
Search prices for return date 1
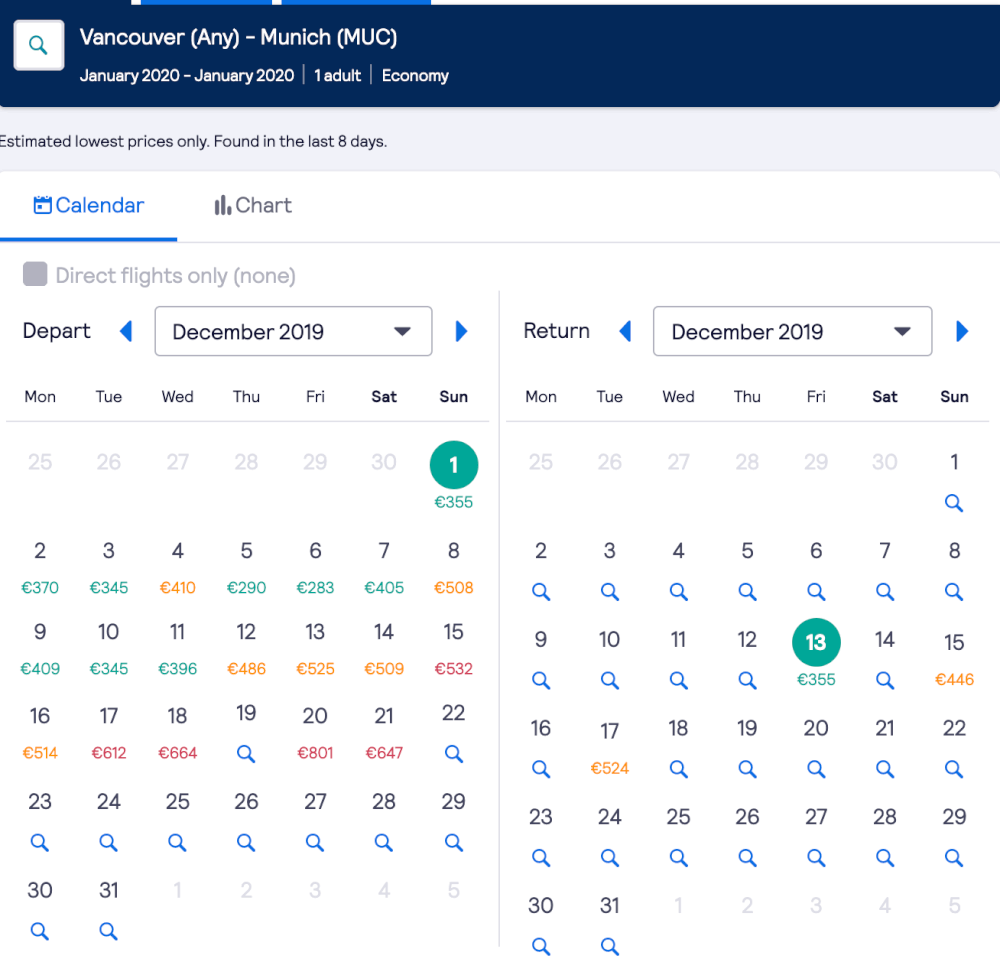pos(954,503)
